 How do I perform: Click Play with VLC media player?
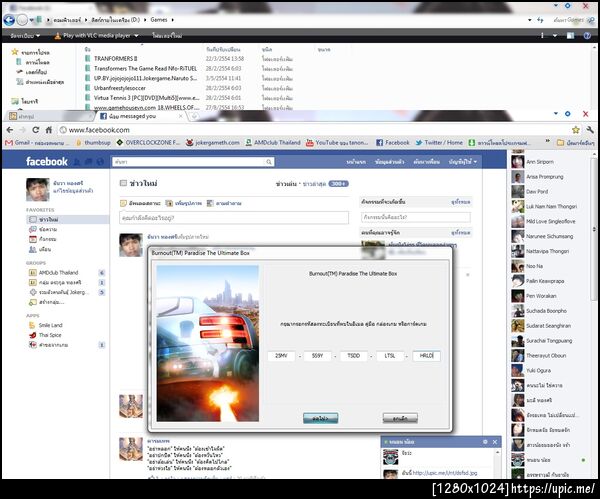[93, 36]
